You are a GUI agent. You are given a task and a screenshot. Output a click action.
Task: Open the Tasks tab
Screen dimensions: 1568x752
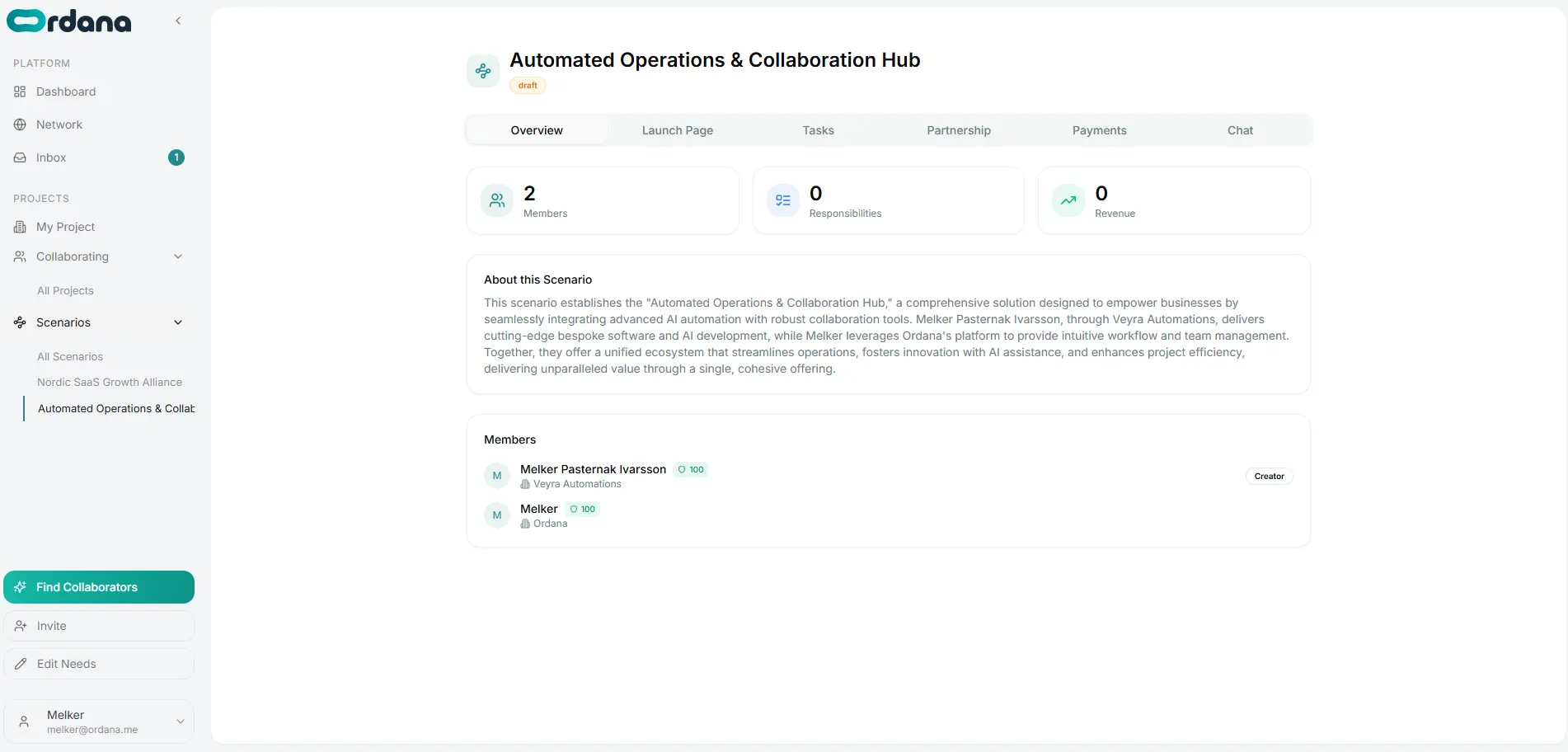click(x=819, y=130)
